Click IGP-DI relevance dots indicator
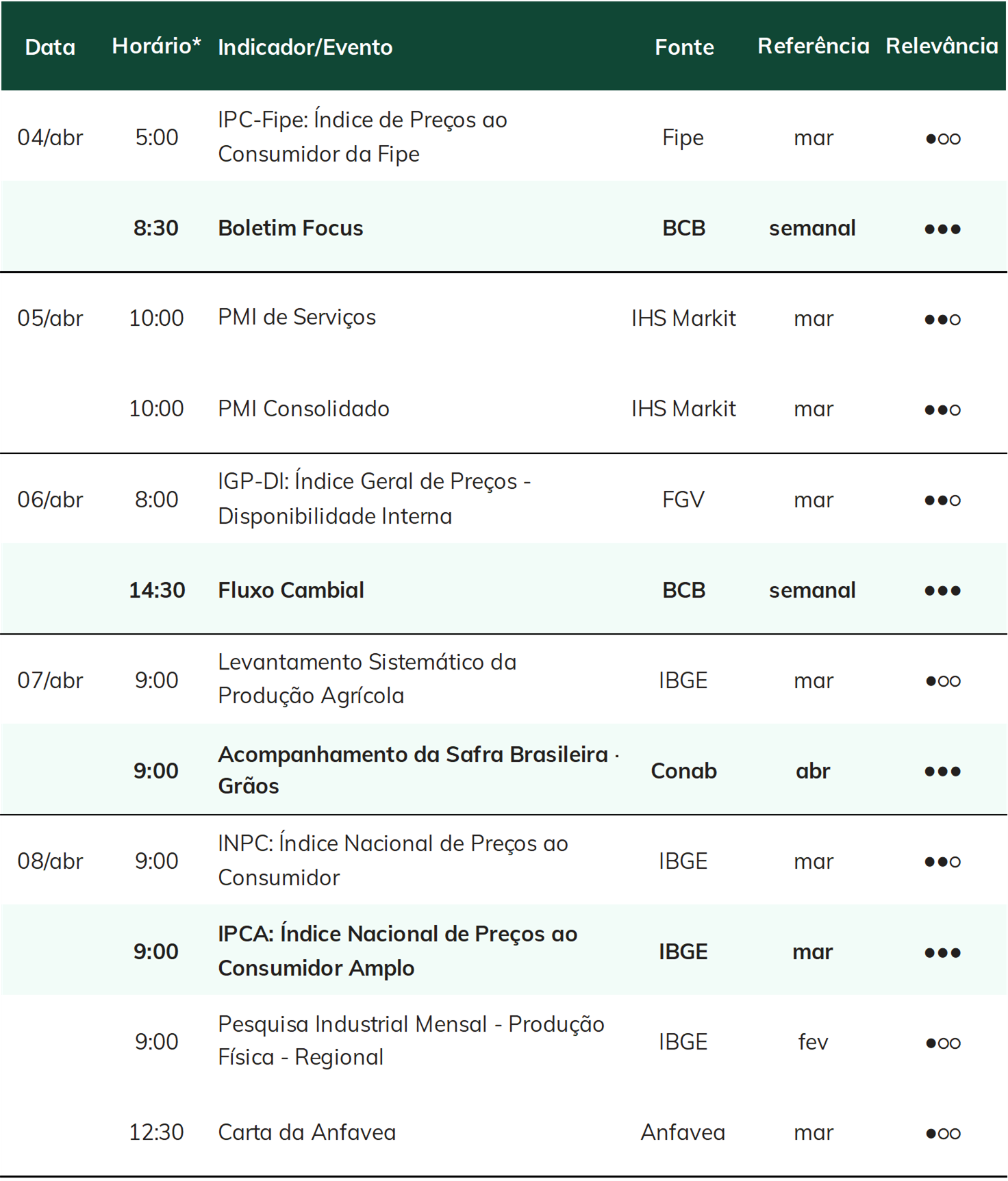 point(942,500)
